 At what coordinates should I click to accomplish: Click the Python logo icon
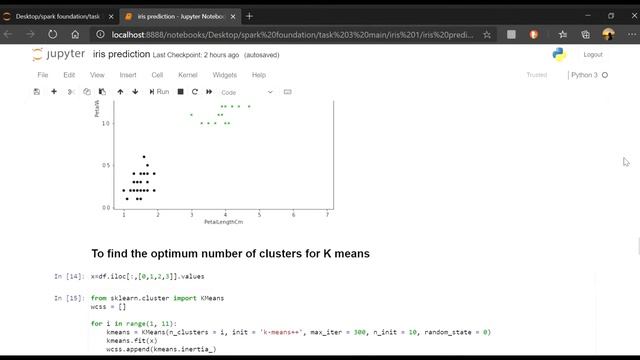[x=559, y=54]
